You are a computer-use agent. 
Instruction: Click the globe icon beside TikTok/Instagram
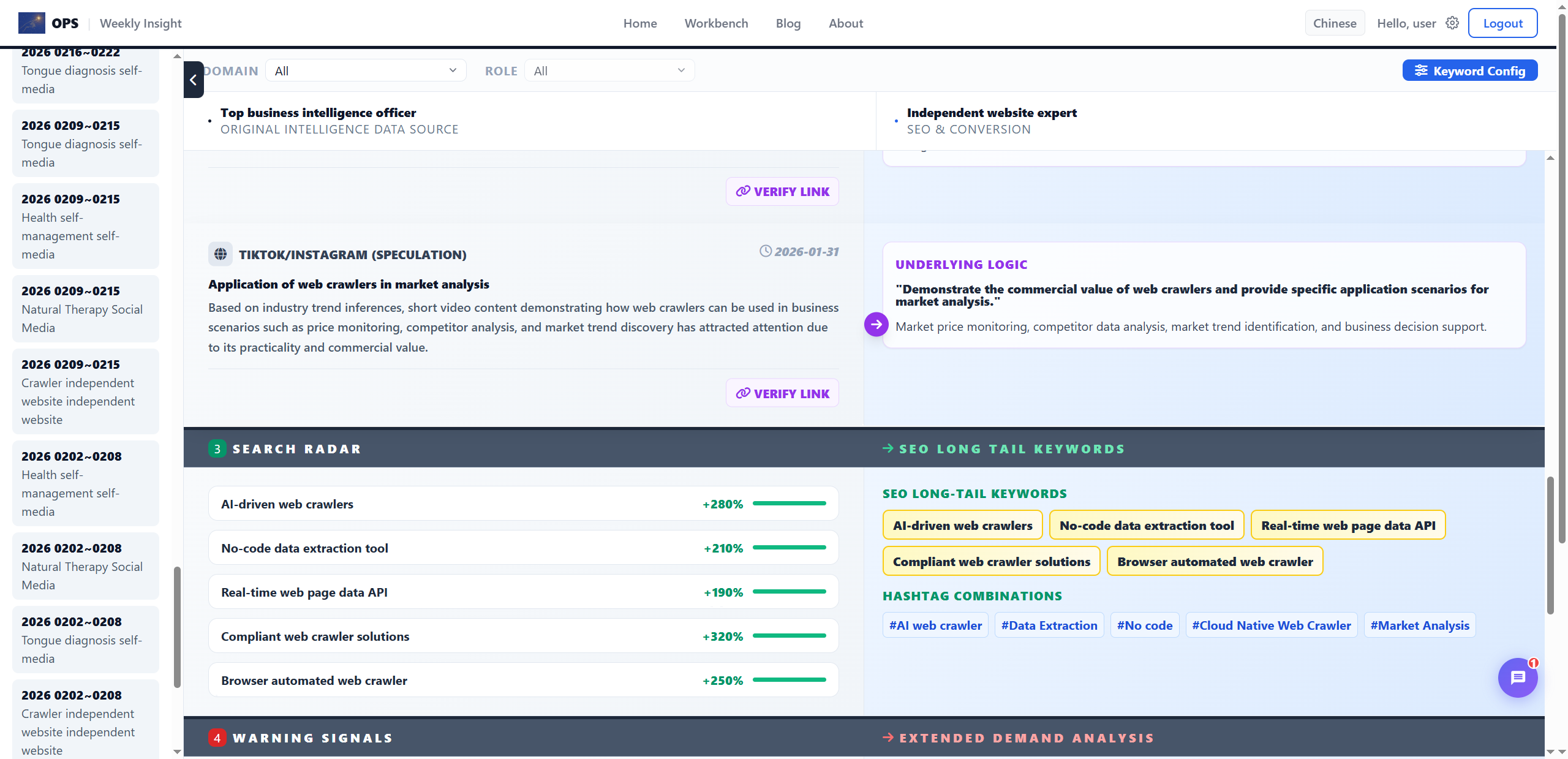click(221, 254)
